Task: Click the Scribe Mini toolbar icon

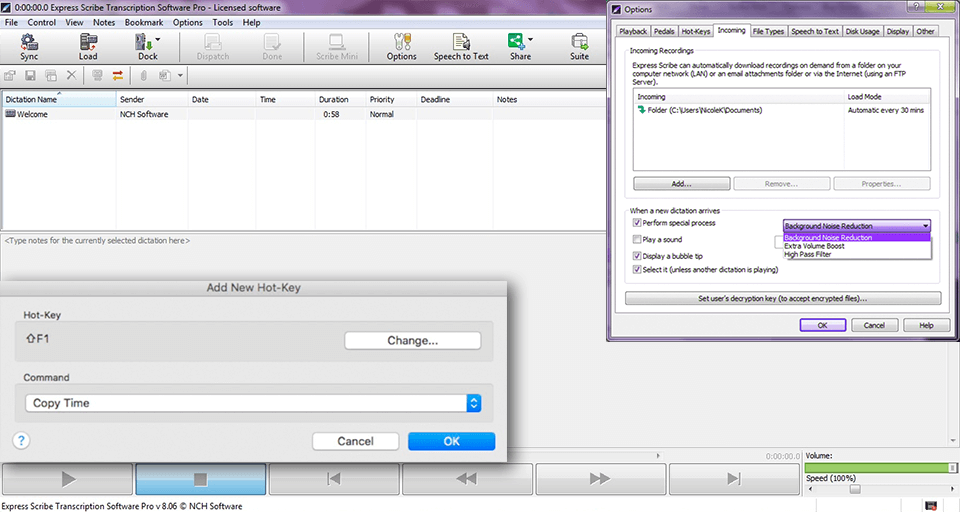Action: [337, 47]
